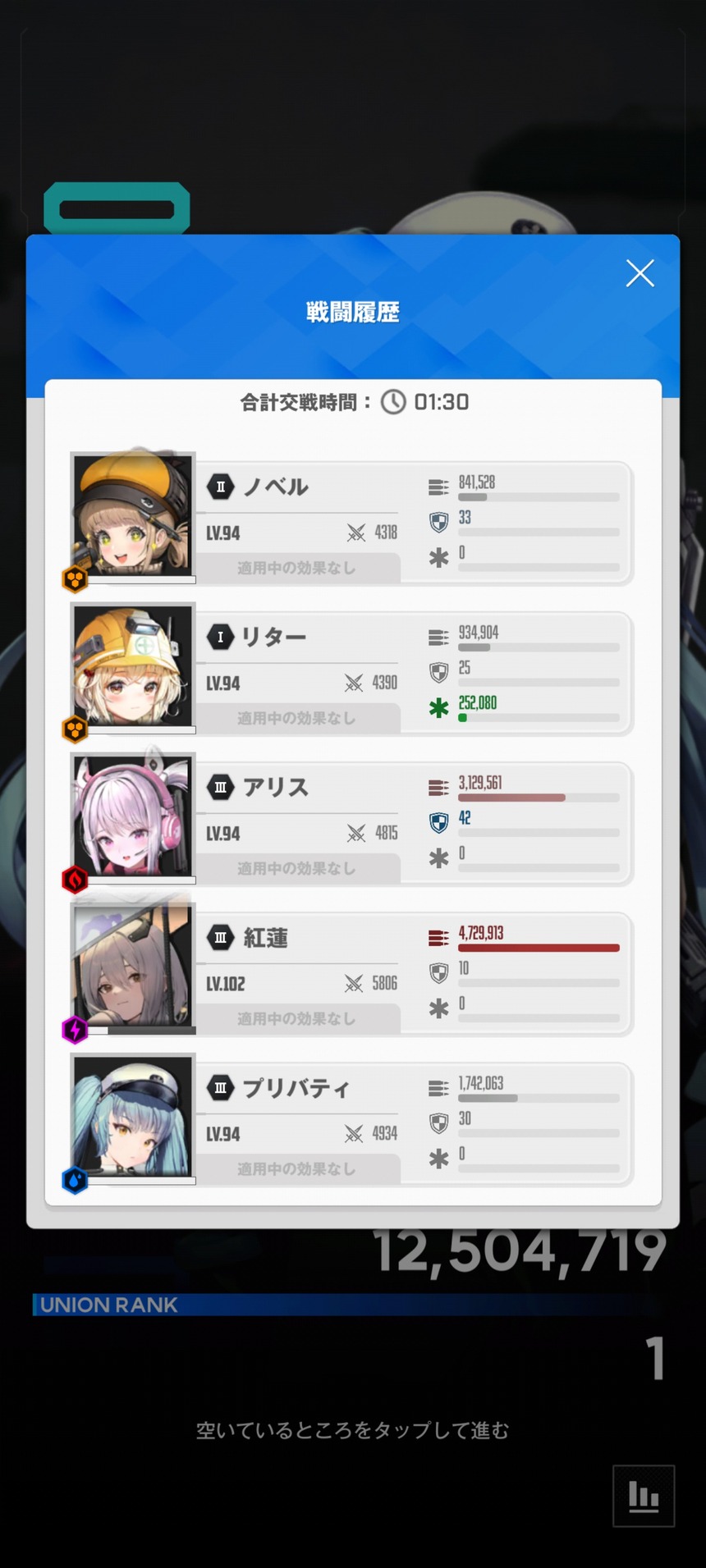
Task: Click アリス's fire element badge
Action: click(x=76, y=880)
